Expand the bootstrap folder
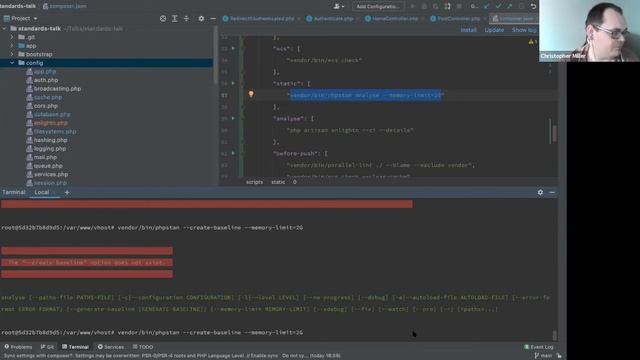This screenshot has width=640, height=360. (x=12, y=54)
